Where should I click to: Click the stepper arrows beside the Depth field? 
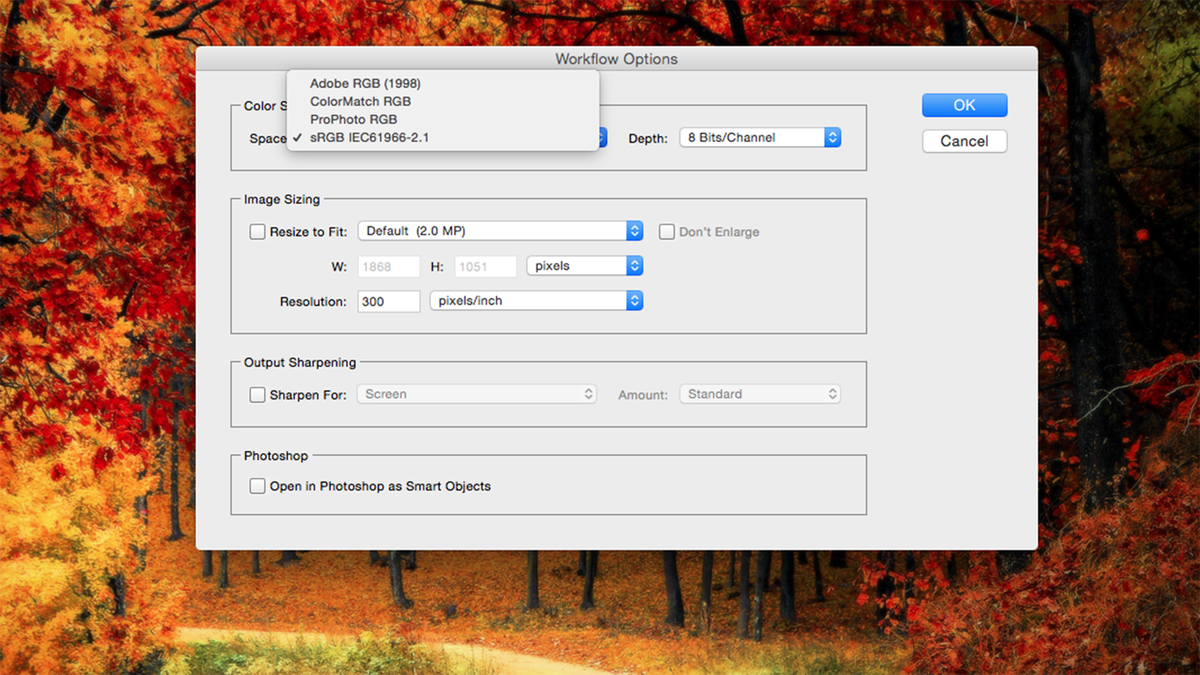click(x=833, y=137)
